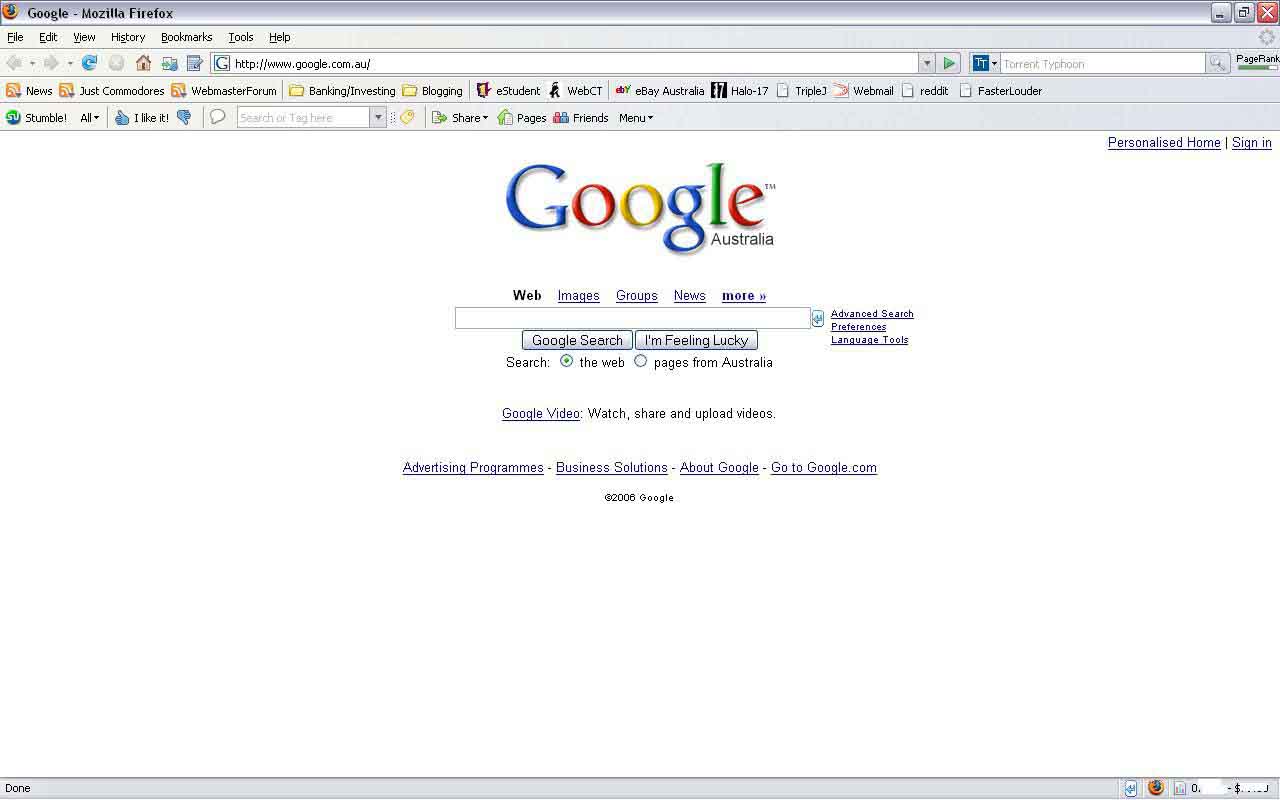Click the Back navigation arrow
The image size is (1280, 800).
tap(14, 63)
